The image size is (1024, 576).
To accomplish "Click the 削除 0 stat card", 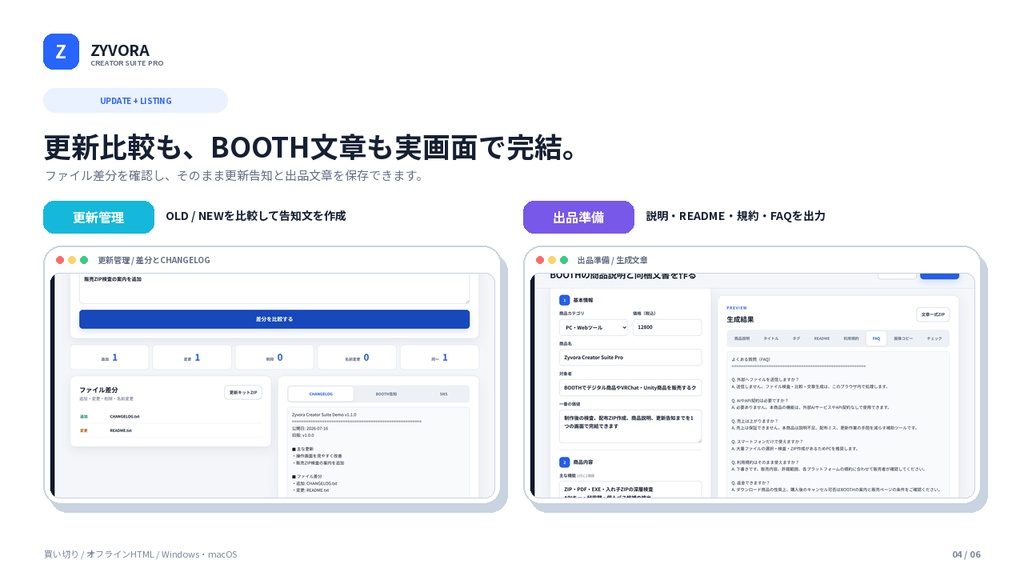I will (274, 358).
